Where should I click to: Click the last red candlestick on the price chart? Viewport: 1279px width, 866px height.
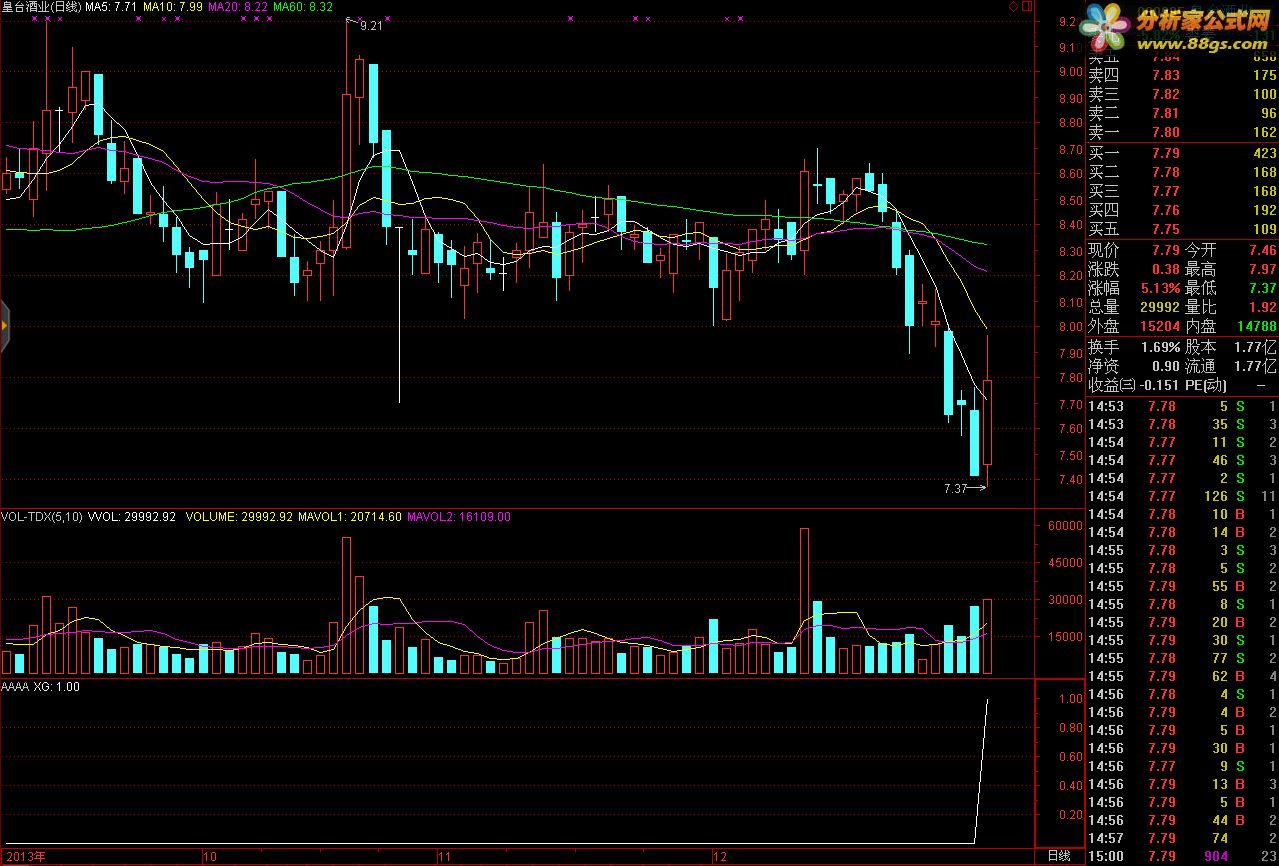point(988,422)
